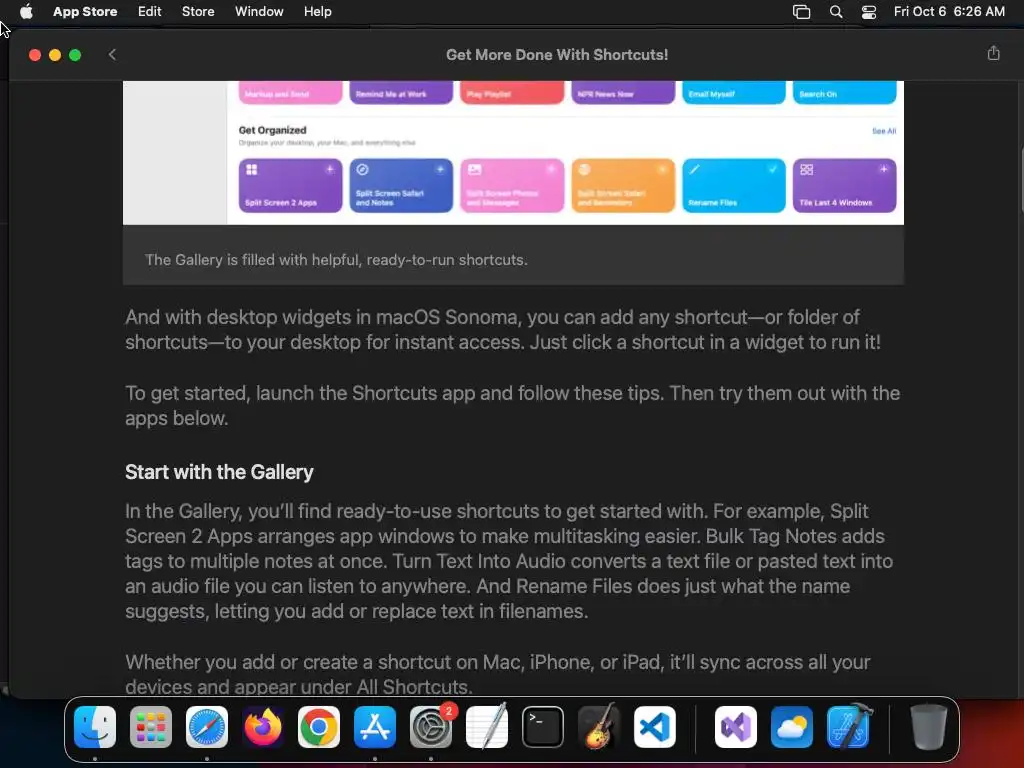Viewport: 1024px width, 768px height.
Task: Open purple Visual Studio icon in Dock
Action: pyautogui.click(x=736, y=727)
